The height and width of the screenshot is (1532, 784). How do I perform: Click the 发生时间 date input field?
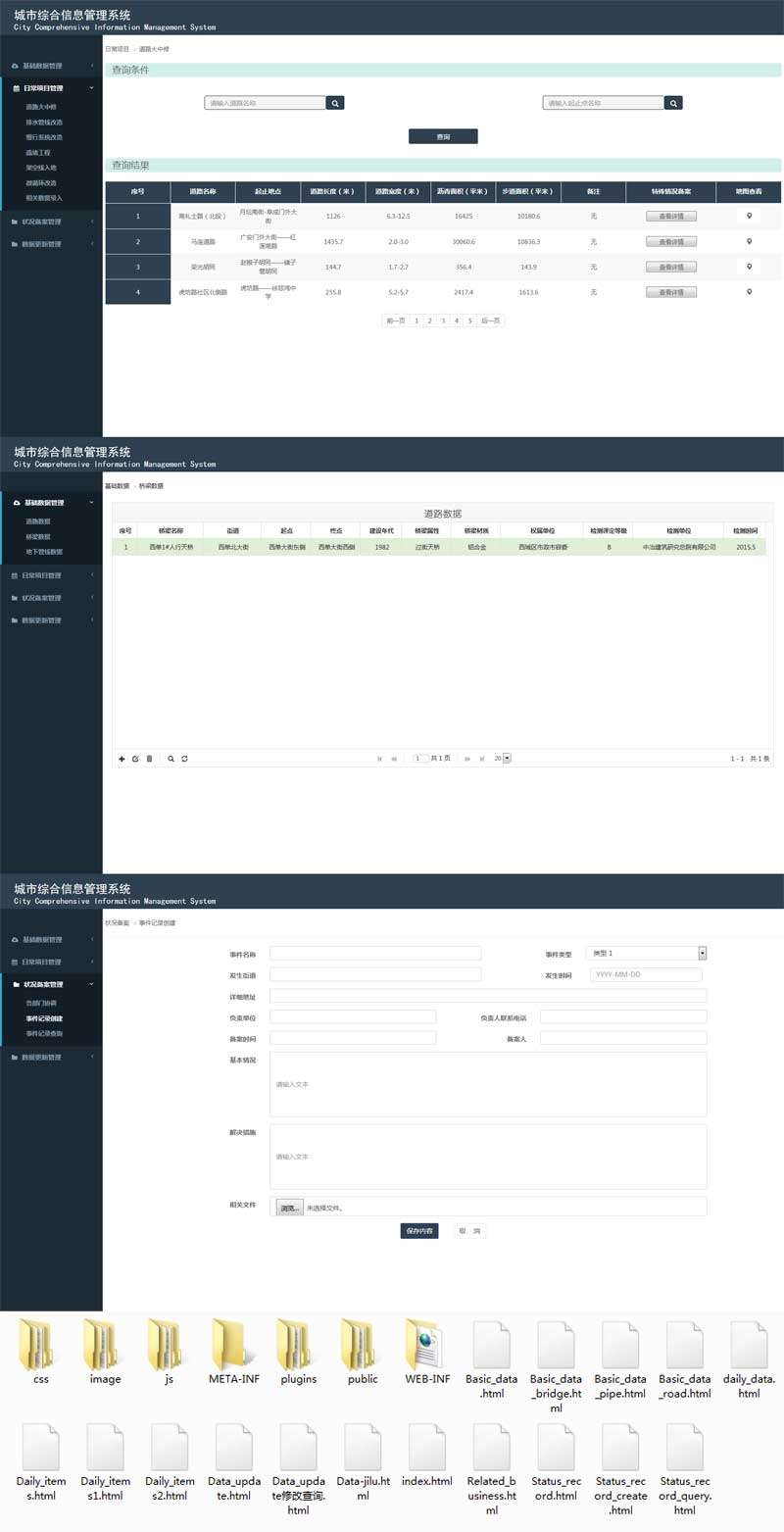click(646, 975)
